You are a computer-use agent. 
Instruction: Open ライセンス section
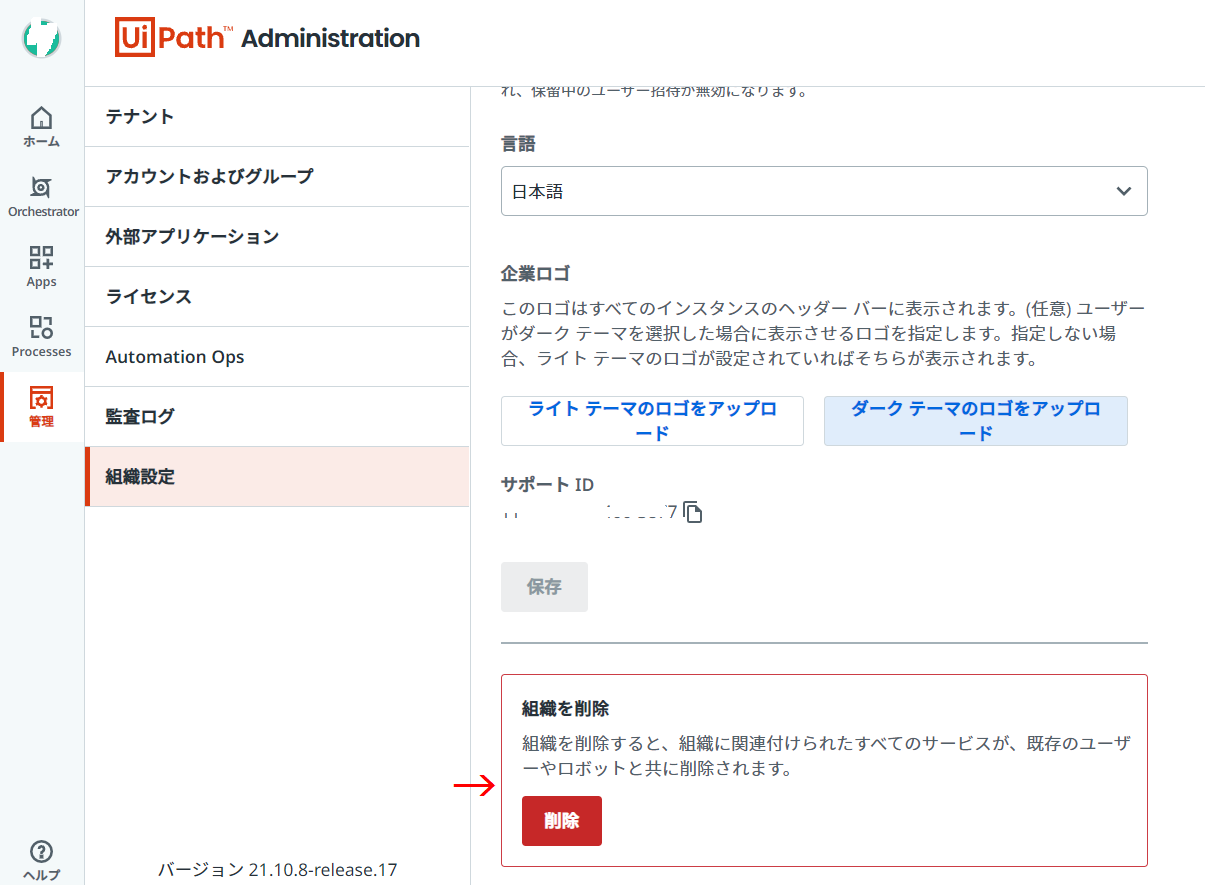[x=277, y=297]
